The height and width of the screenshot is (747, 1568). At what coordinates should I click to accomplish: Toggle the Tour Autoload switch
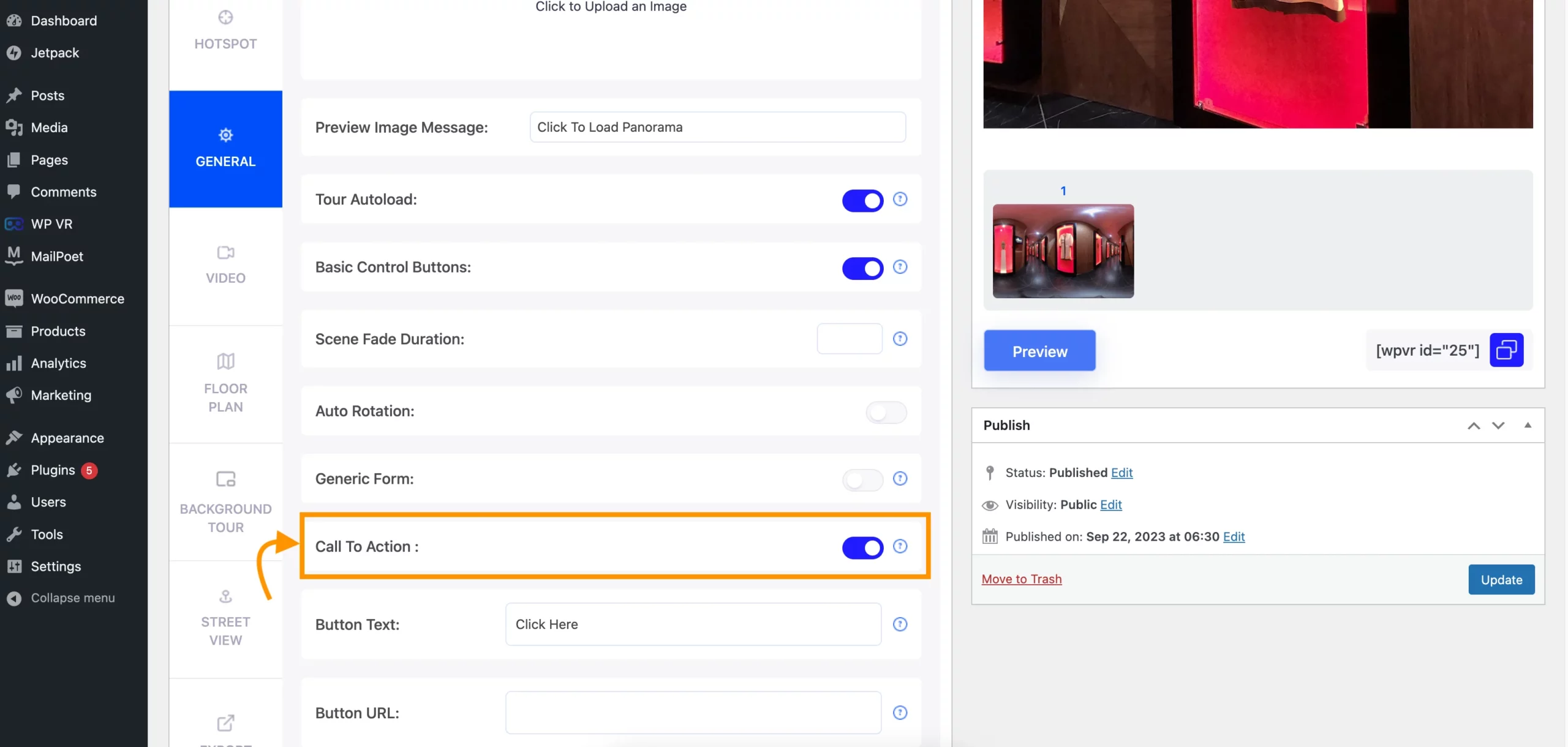(862, 200)
